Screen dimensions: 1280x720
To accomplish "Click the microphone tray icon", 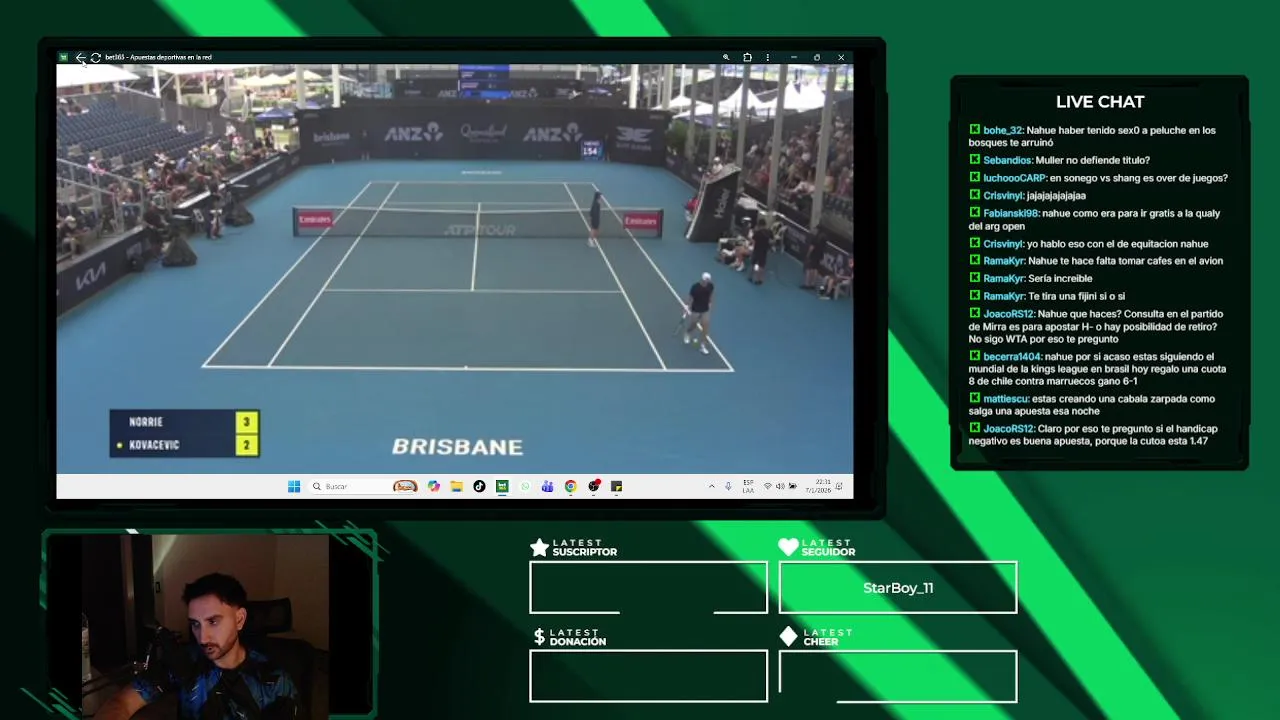I will (728, 486).
